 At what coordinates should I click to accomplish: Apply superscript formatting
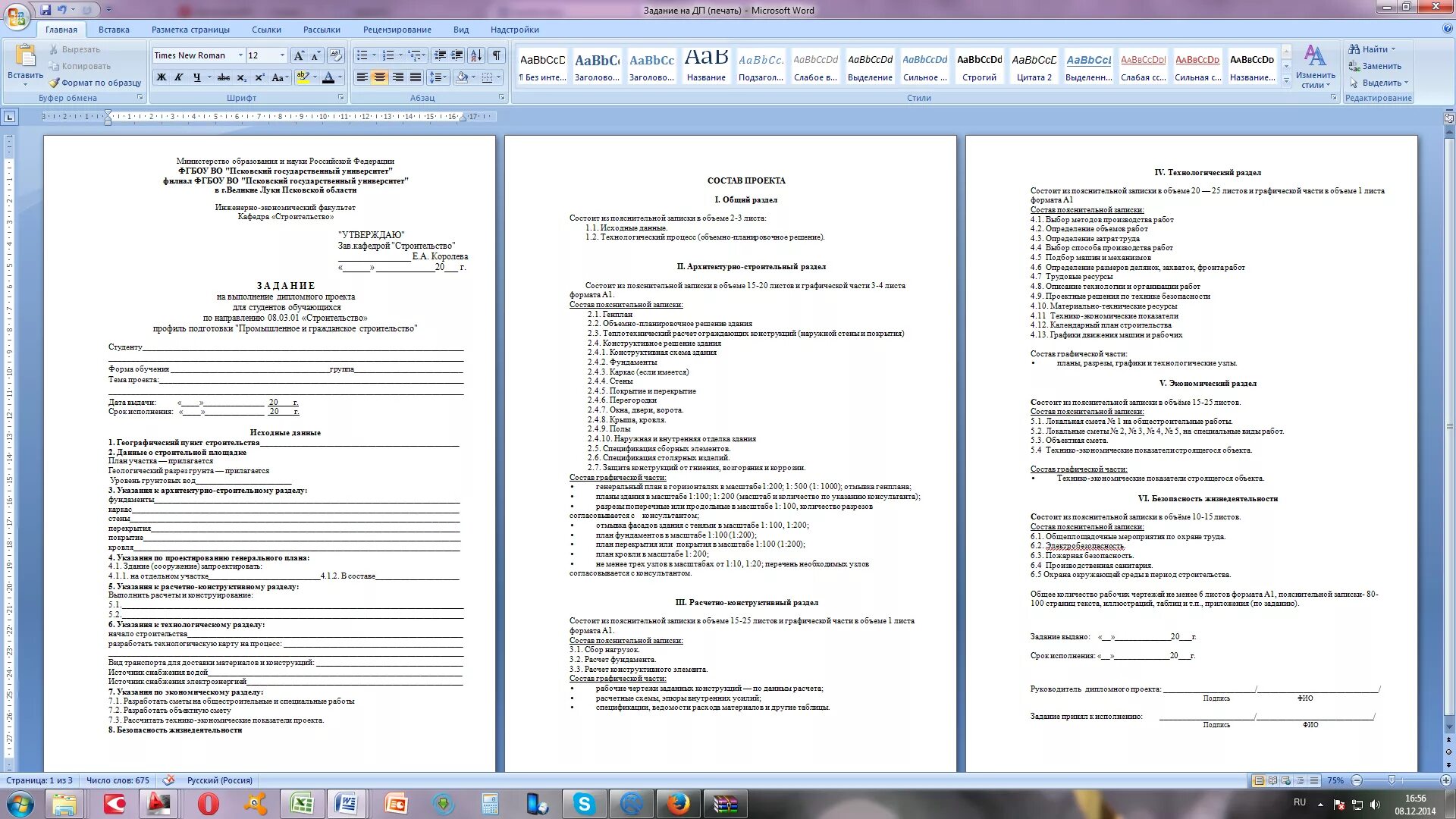pos(259,77)
